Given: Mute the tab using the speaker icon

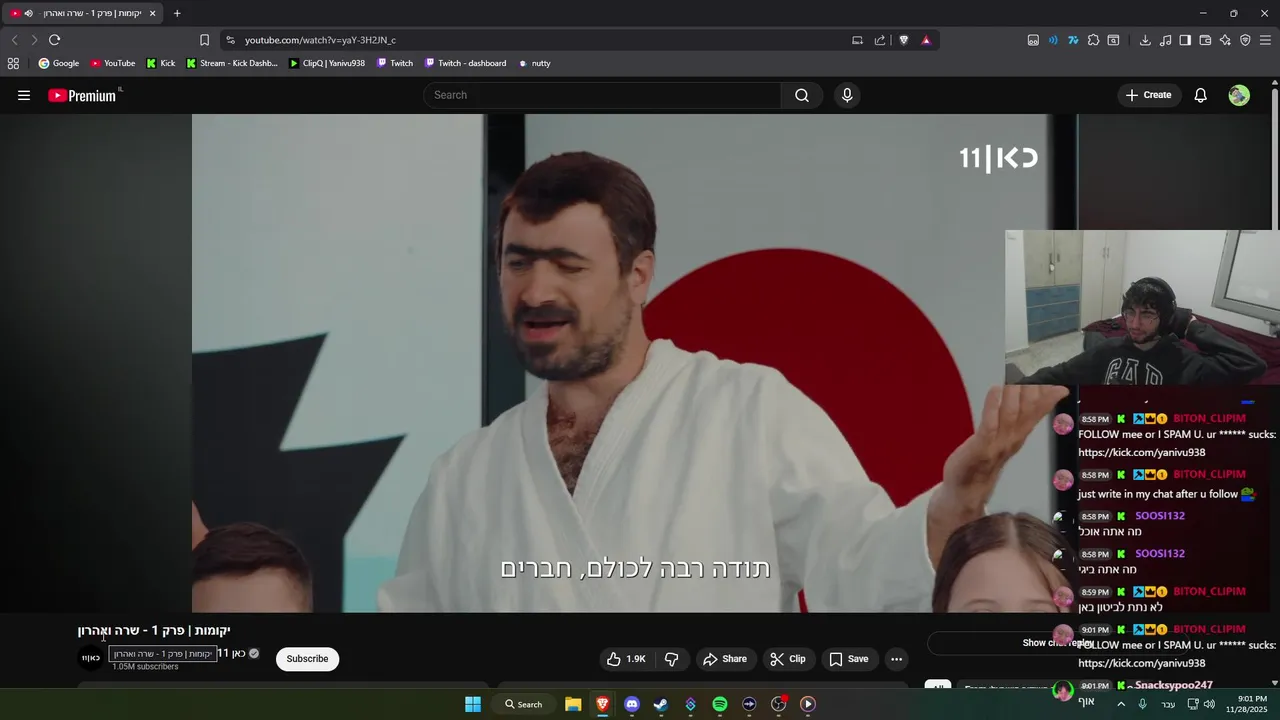Looking at the screenshot, I should pos(28,13).
